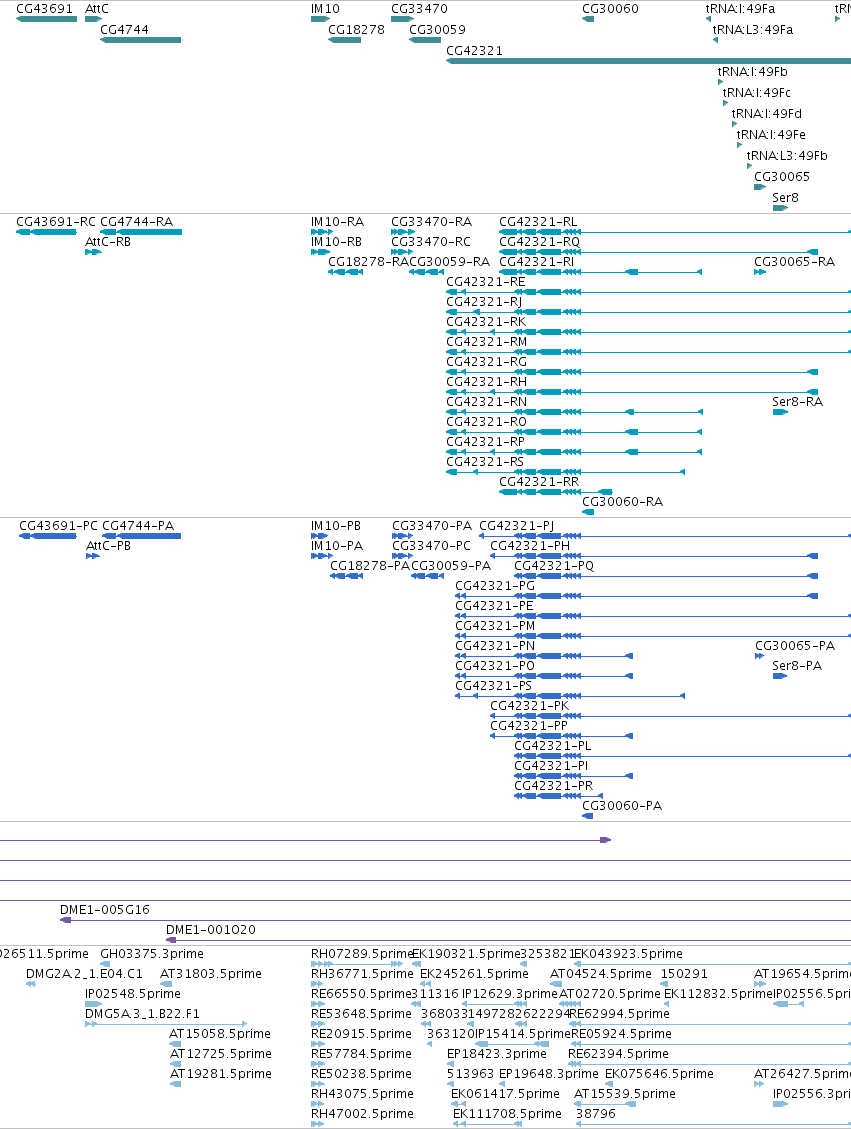
Task: Select protein CG42321-PQ
Action: 666,576
